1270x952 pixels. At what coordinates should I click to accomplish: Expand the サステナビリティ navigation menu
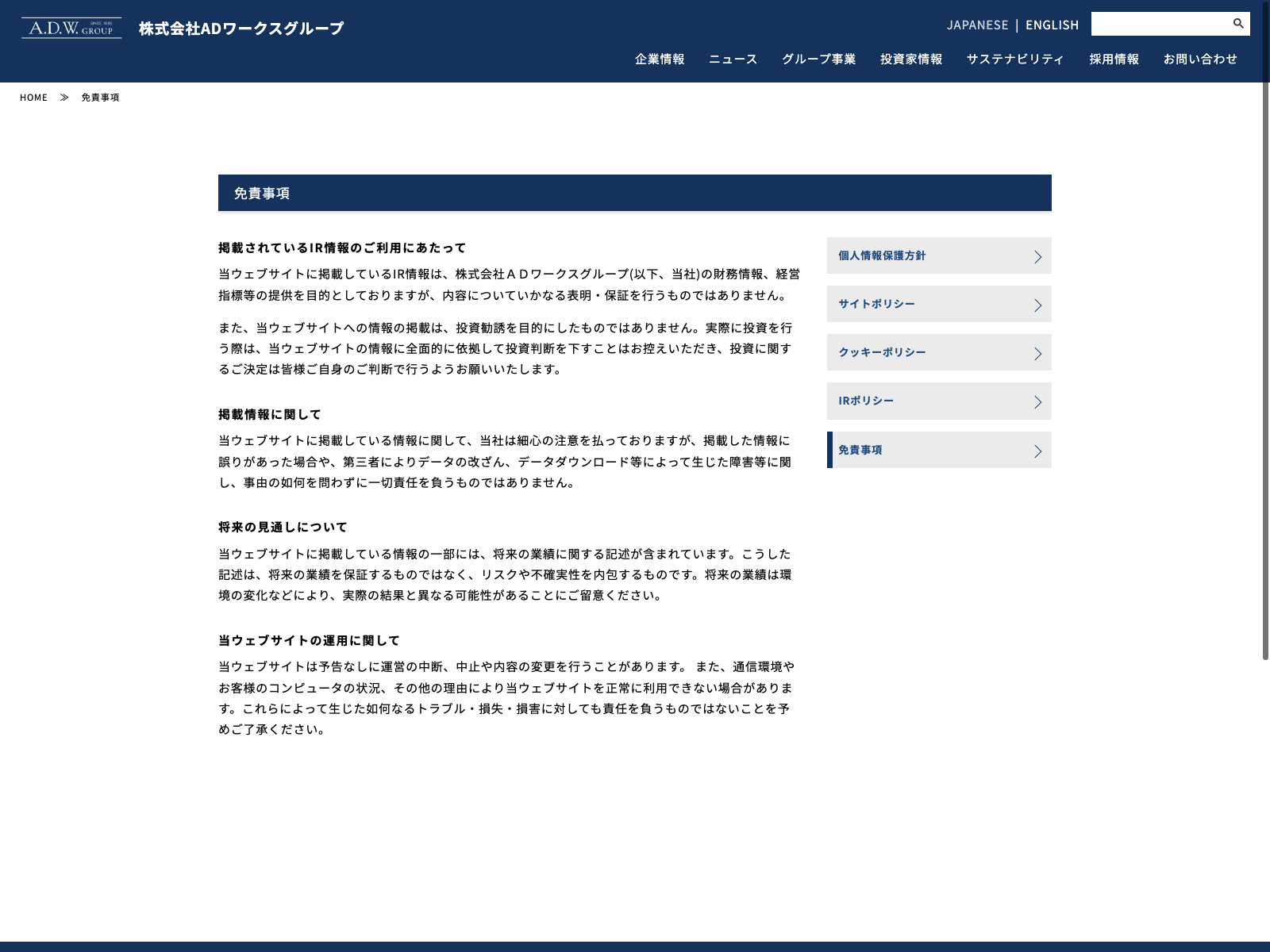pos(1015,59)
